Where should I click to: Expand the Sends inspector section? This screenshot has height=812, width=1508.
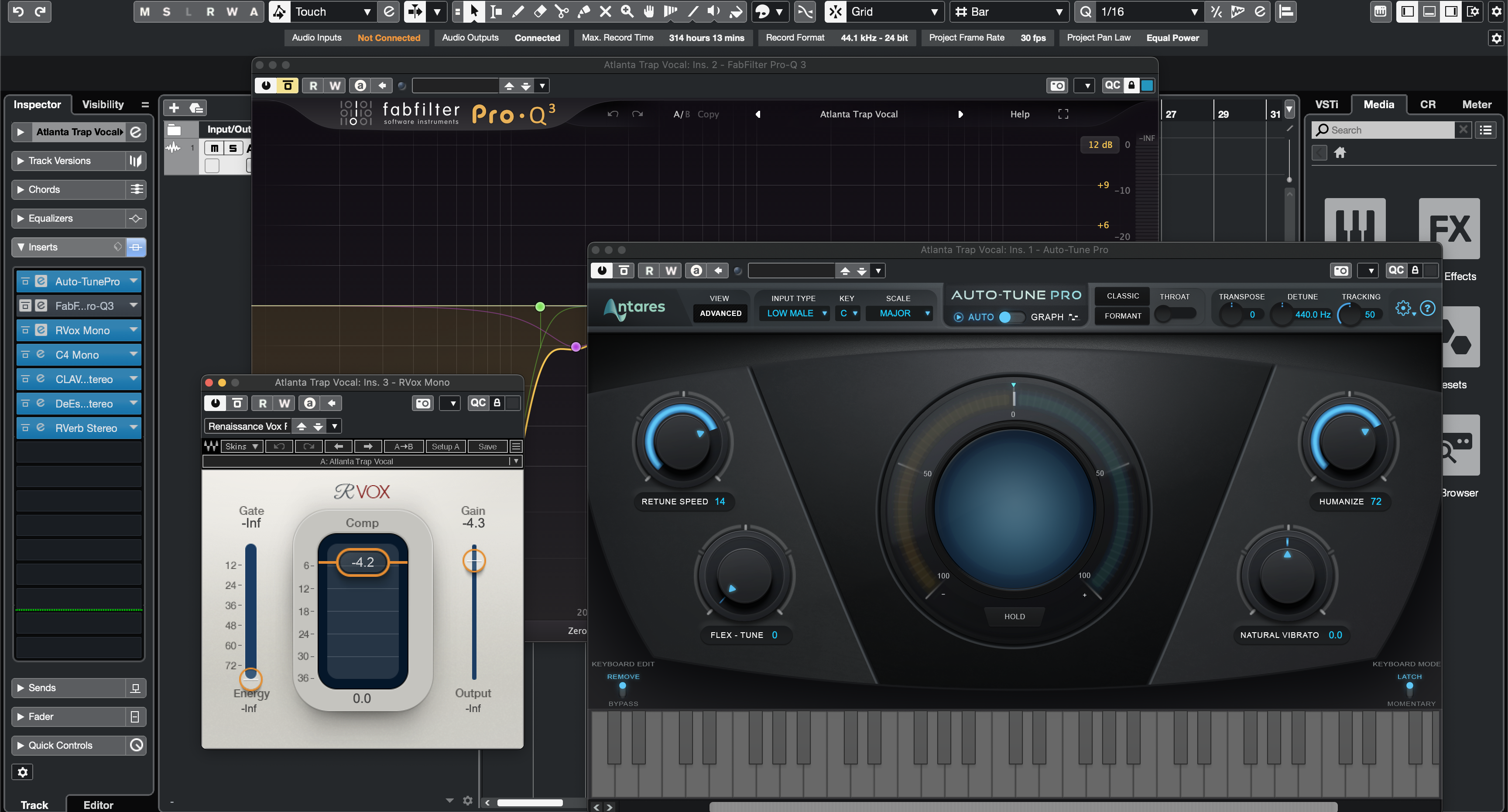click(42, 687)
